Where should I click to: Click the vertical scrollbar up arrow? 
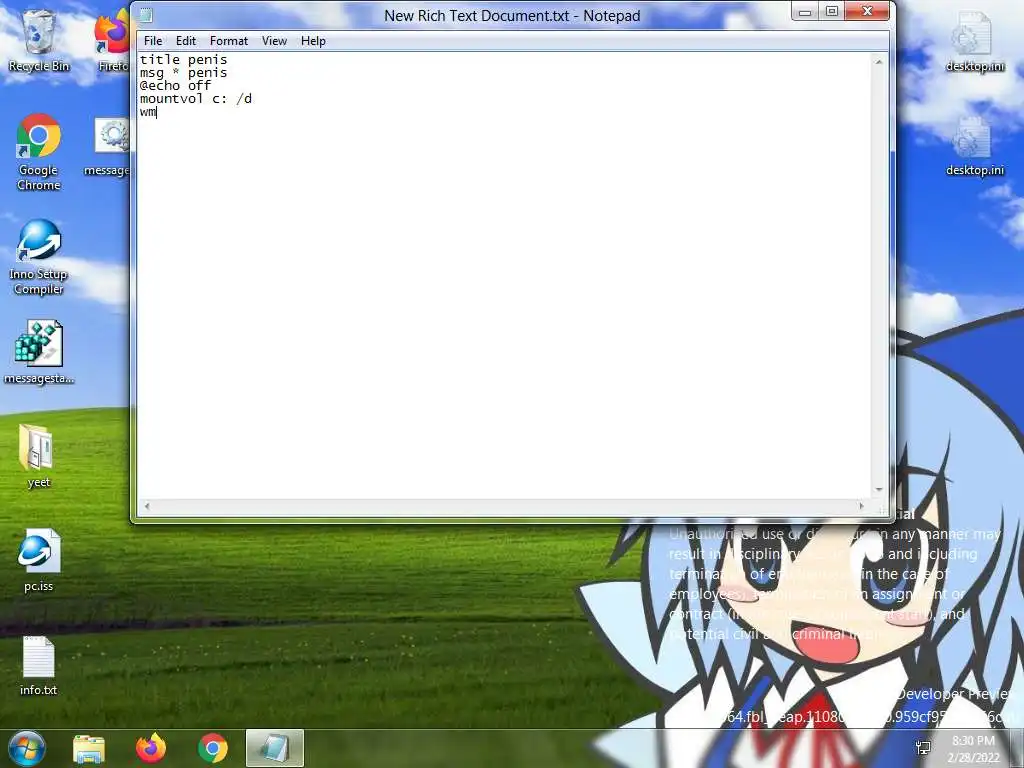(879, 62)
